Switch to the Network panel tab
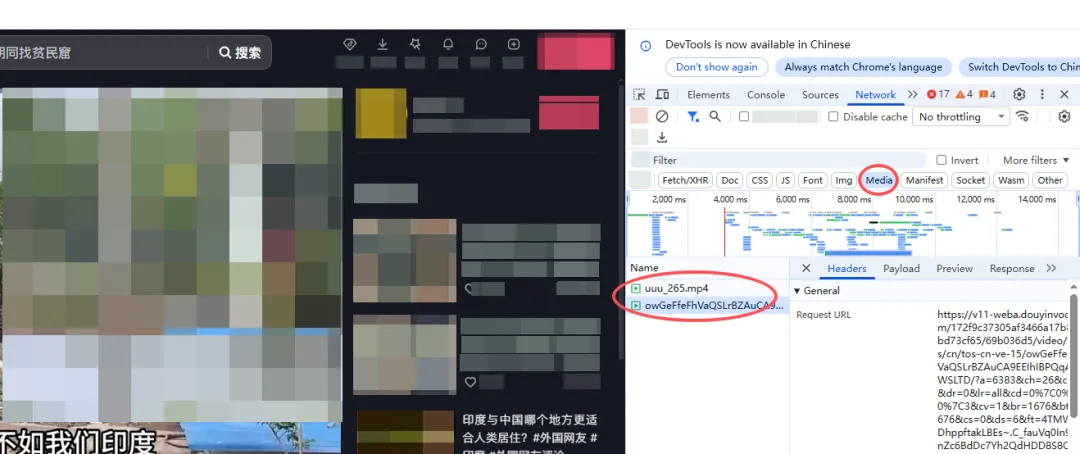Image resolution: width=1080 pixels, height=454 pixels. click(875, 94)
